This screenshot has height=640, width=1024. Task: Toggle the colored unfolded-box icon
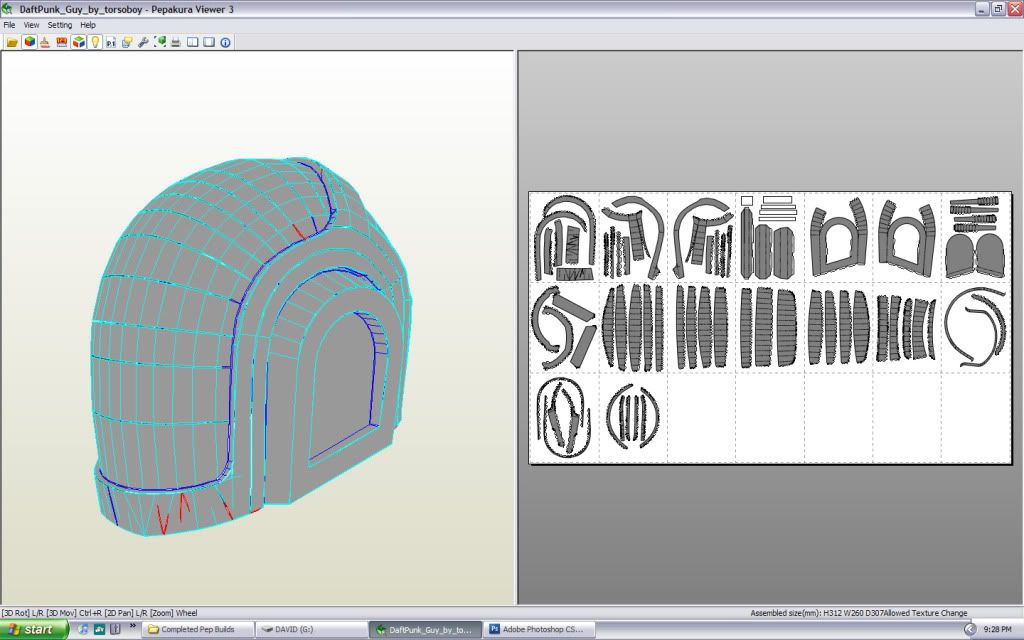78,42
